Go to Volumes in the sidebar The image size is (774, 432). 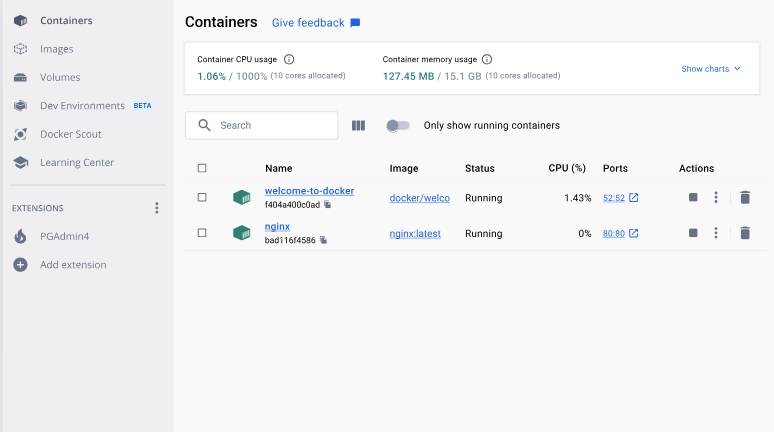point(60,77)
